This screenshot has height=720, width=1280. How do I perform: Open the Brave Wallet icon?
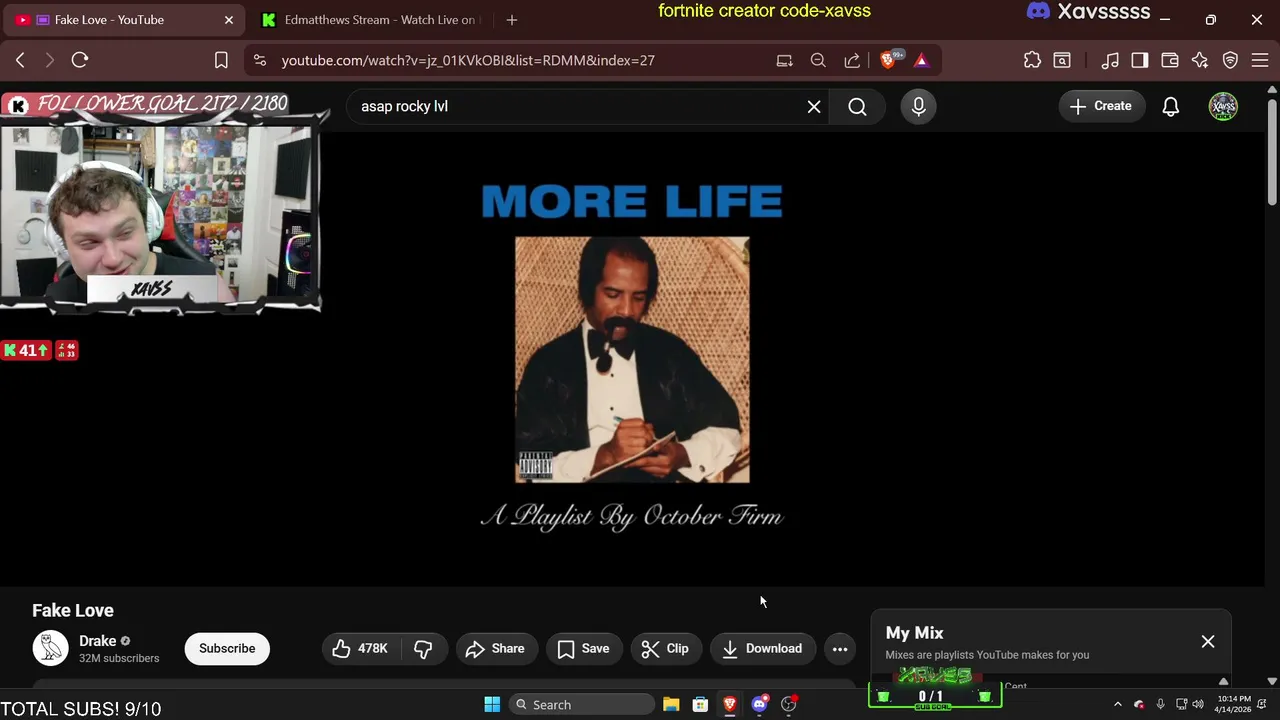(x=1170, y=60)
